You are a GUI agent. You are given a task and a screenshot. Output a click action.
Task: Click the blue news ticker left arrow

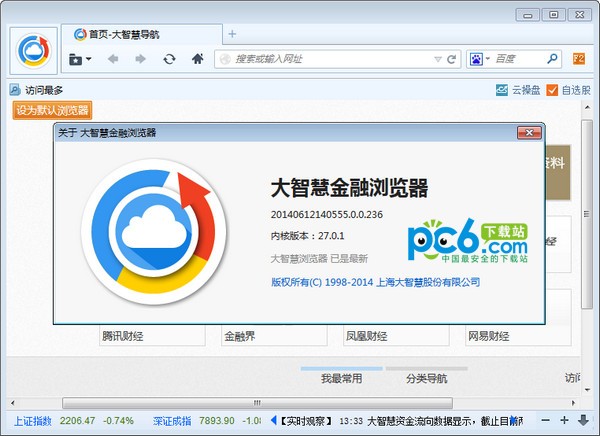tap(273, 420)
